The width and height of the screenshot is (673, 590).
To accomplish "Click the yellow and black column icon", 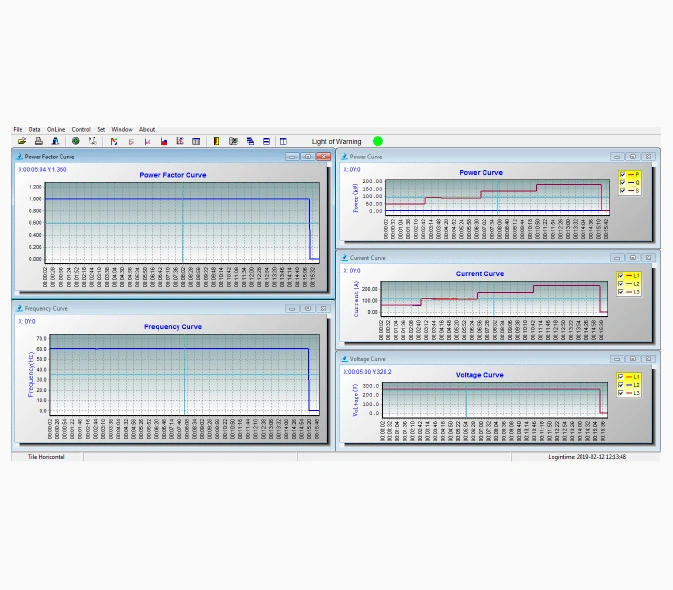I will (x=215, y=141).
